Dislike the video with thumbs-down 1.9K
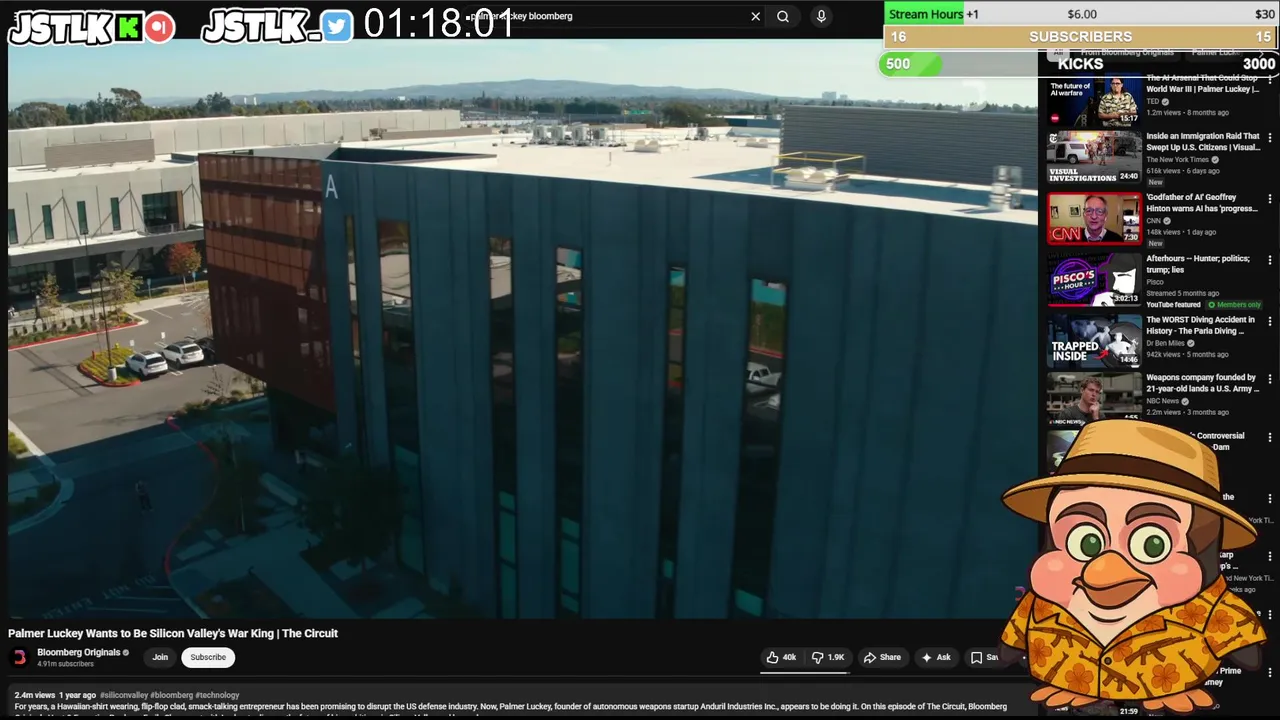Image resolution: width=1280 pixels, height=720 pixels. click(x=828, y=657)
